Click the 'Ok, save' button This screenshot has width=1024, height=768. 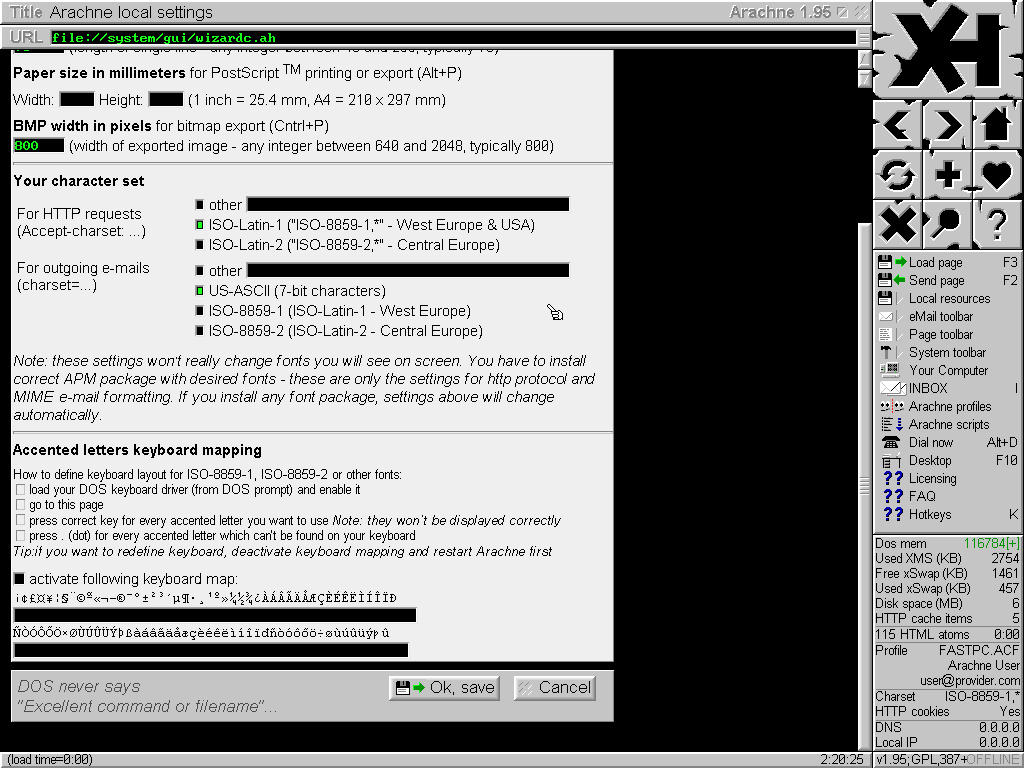pyautogui.click(x=445, y=688)
